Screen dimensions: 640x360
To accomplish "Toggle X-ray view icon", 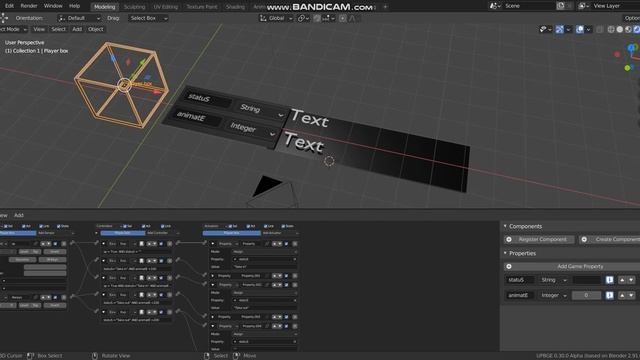I will pos(600,29).
